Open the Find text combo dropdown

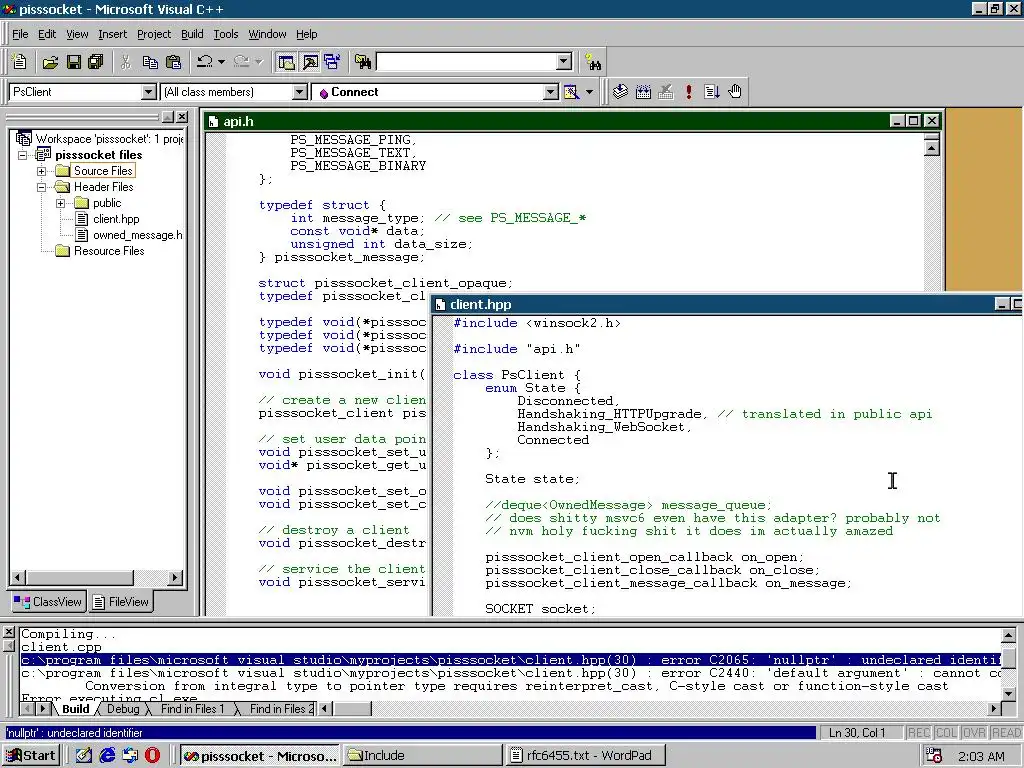(564, 62)
